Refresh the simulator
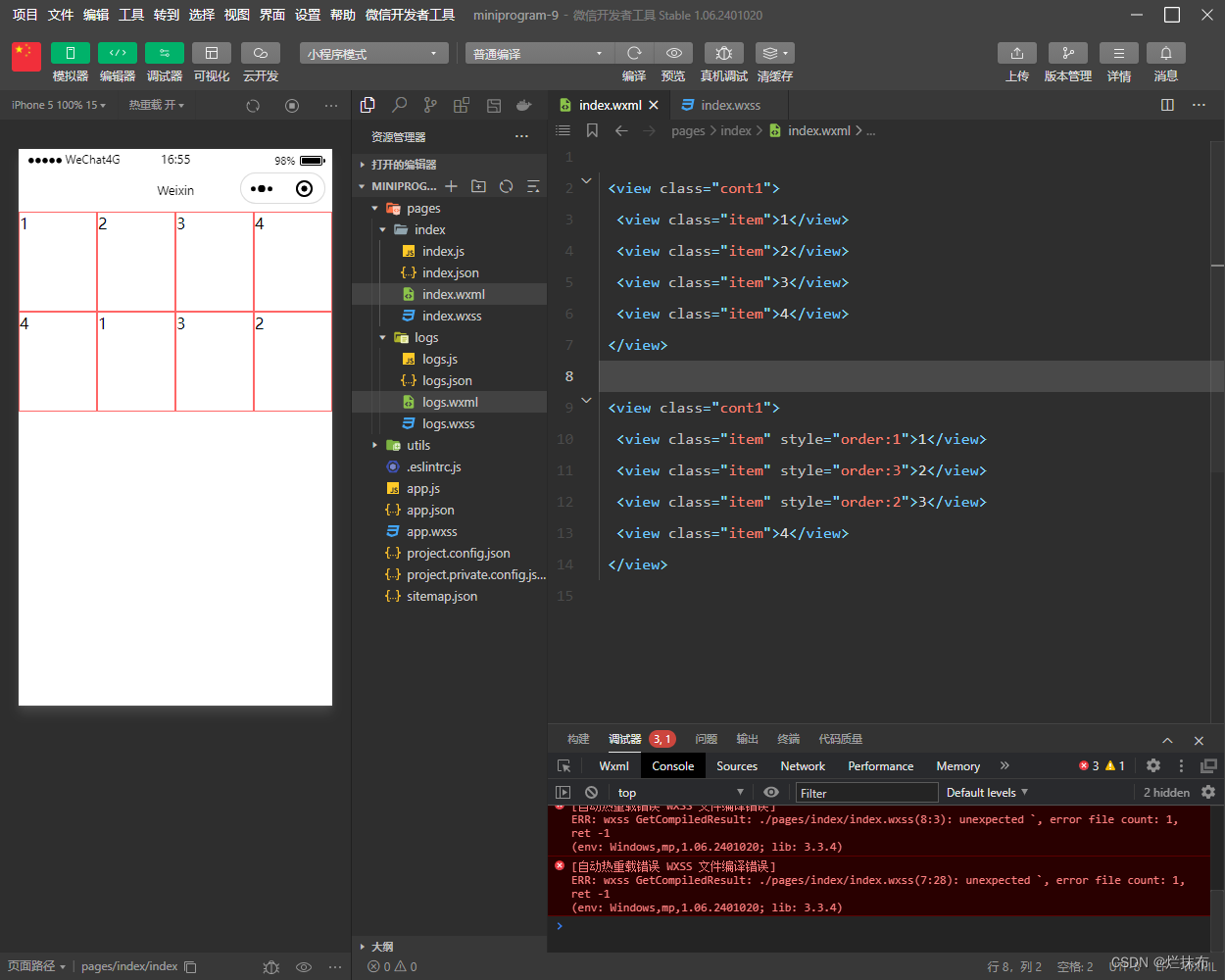 tap(253, 105)
